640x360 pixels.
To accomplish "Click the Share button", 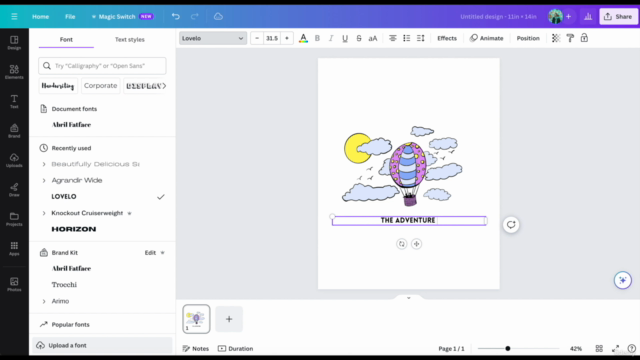I will pyautogui.click(x=618, y=16).
